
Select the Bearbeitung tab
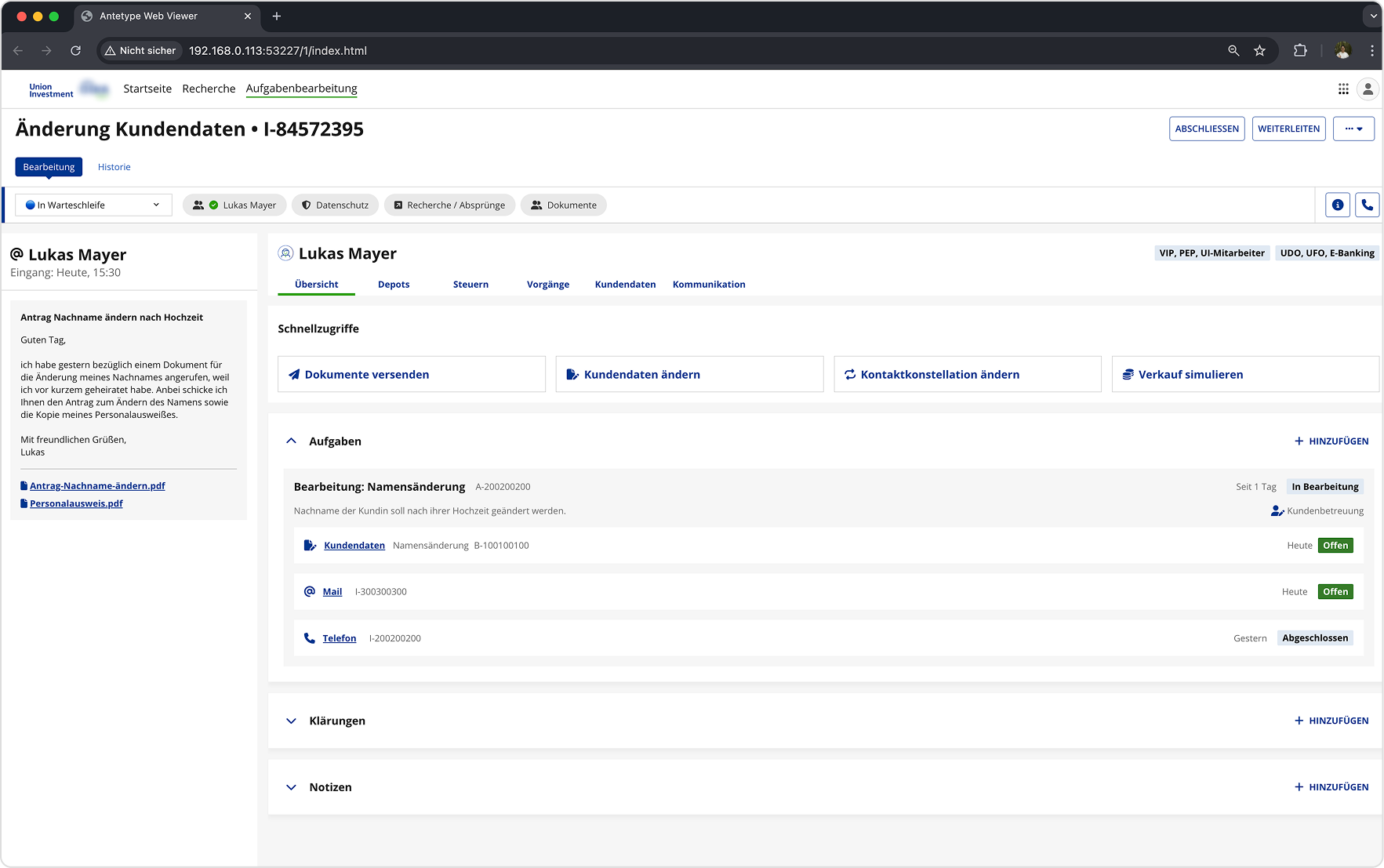coord(49,167)
